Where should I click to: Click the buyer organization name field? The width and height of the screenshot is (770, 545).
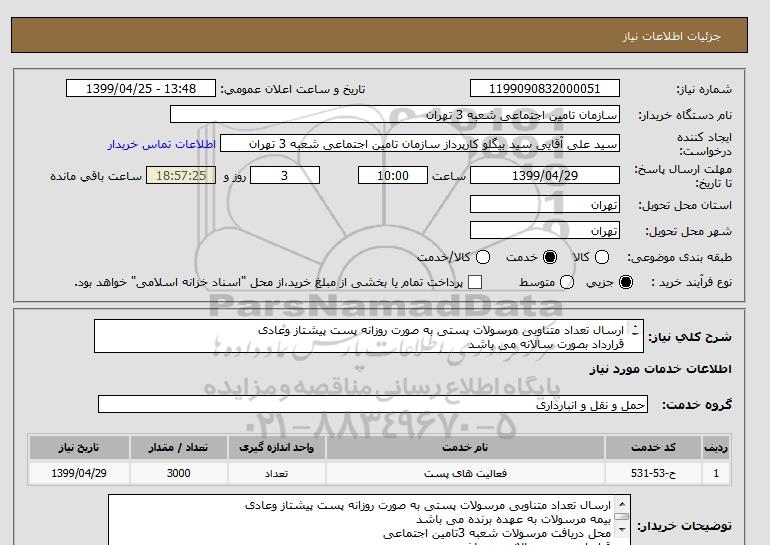point(395,114)
